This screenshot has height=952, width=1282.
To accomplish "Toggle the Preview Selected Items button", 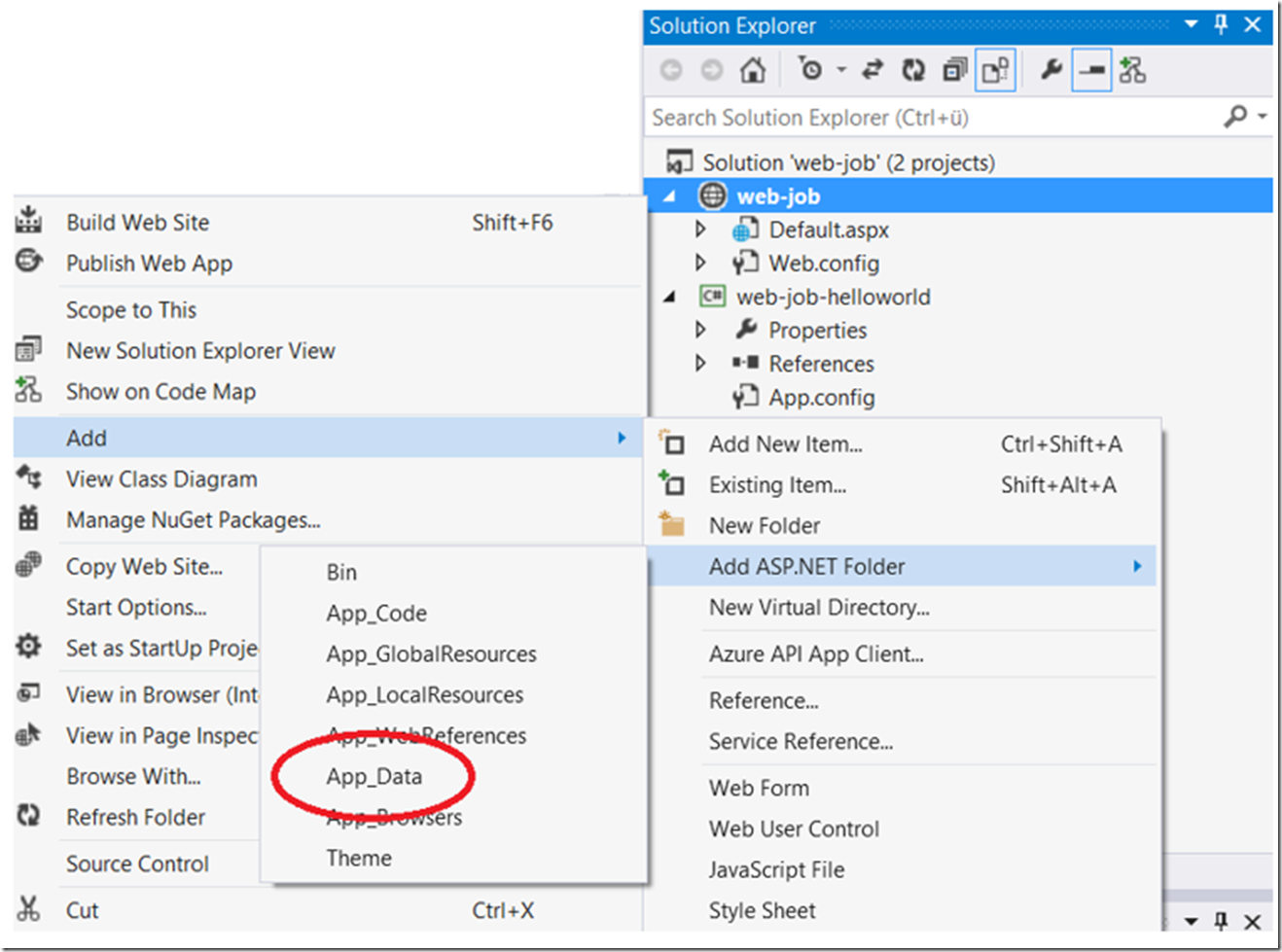I will 1091,70.
